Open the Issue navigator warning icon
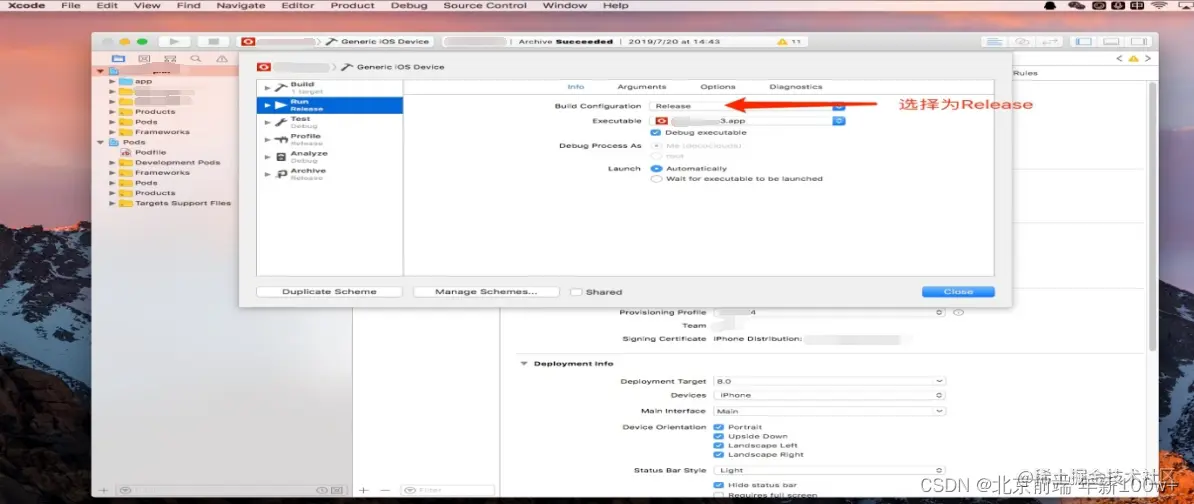This screenshot has height=504, width=1194. (x=222, y=59)
